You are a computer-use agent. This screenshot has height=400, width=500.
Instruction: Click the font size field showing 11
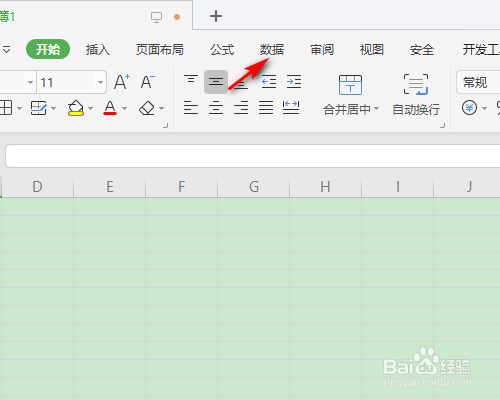tap(67, 82)
